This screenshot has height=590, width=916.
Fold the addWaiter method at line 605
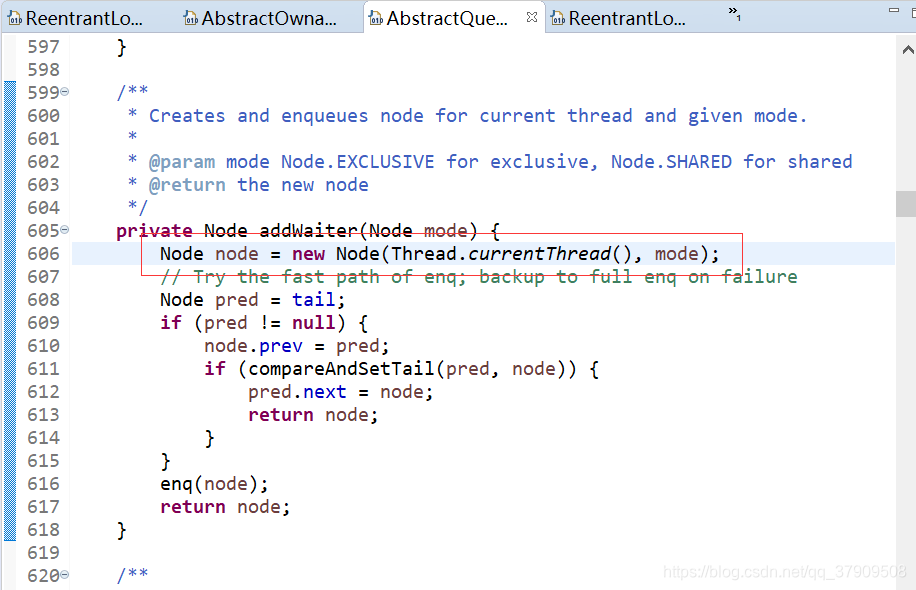(65, 230)
